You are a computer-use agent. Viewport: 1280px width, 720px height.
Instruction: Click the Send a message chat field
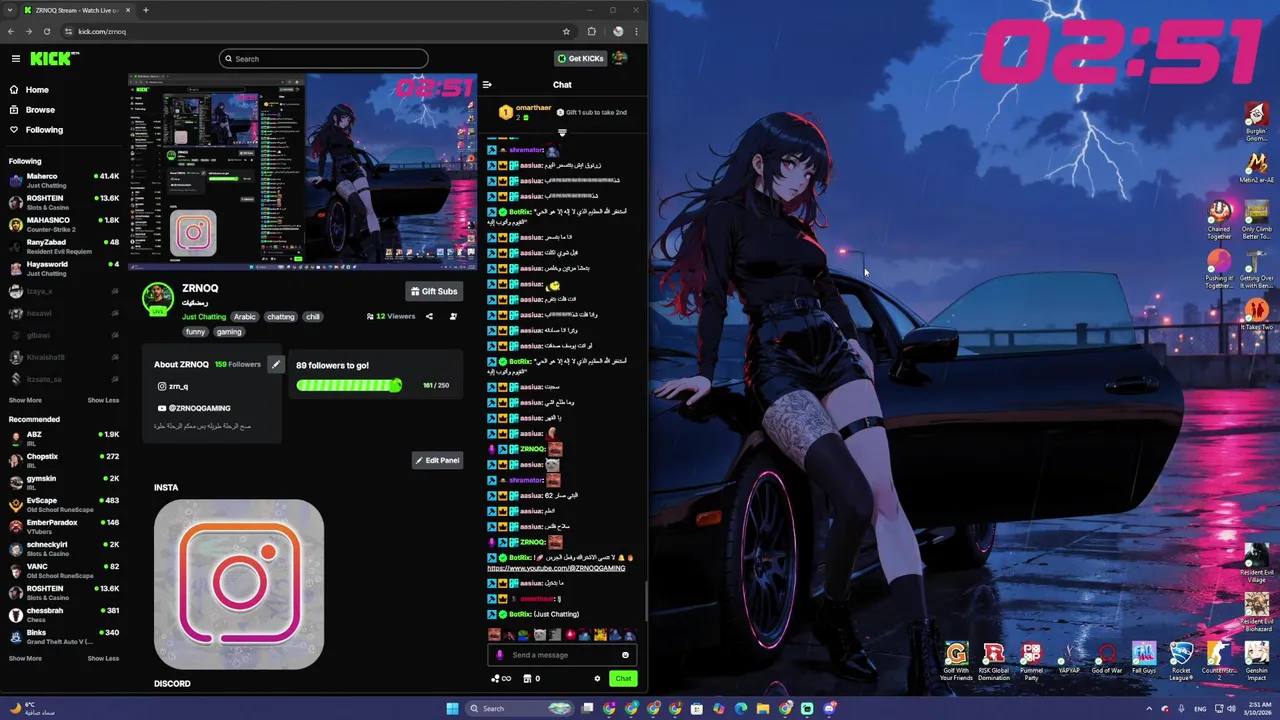point(562,655)
